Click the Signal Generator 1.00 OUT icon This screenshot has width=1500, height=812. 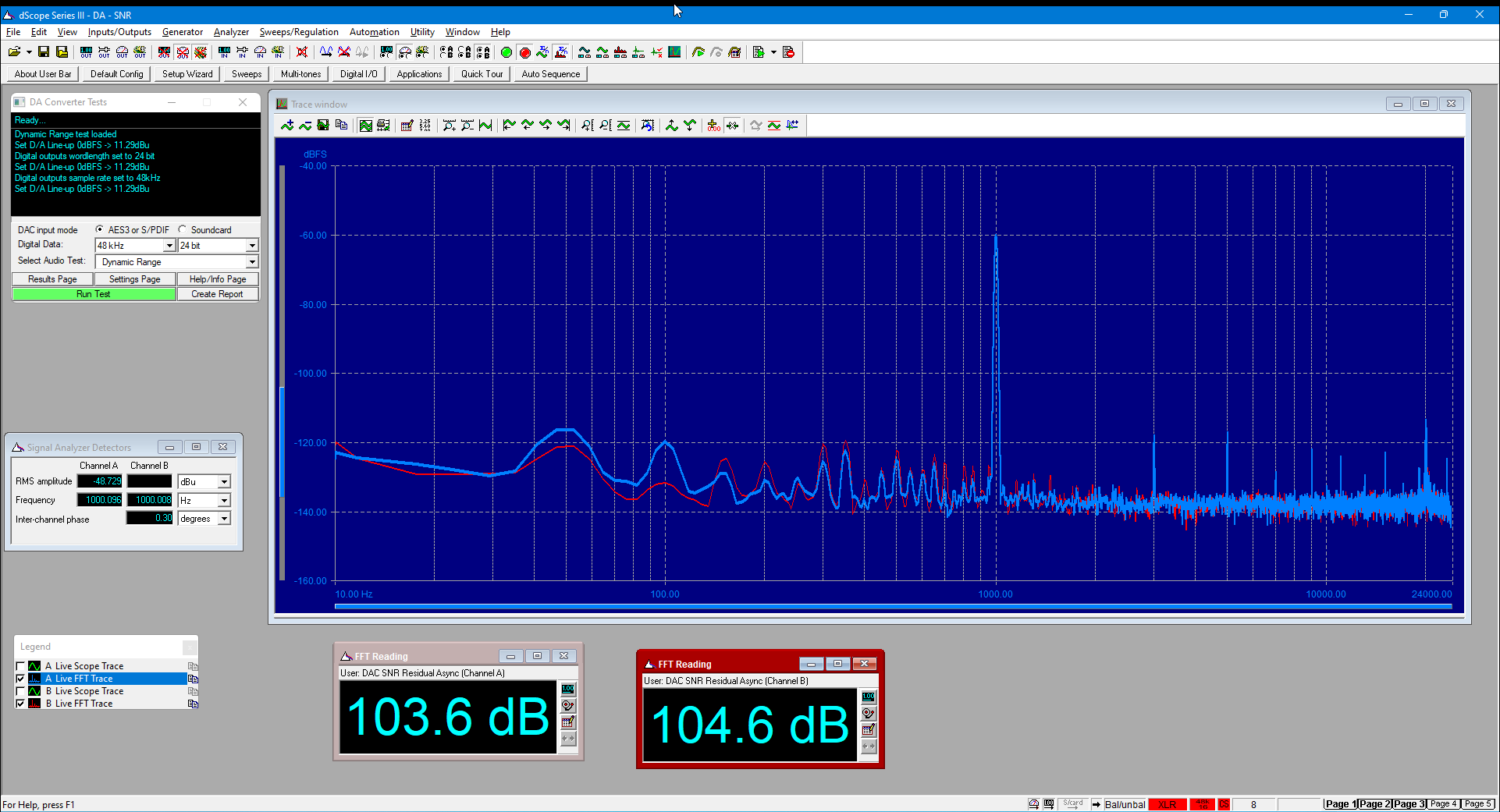click(86, 52)
